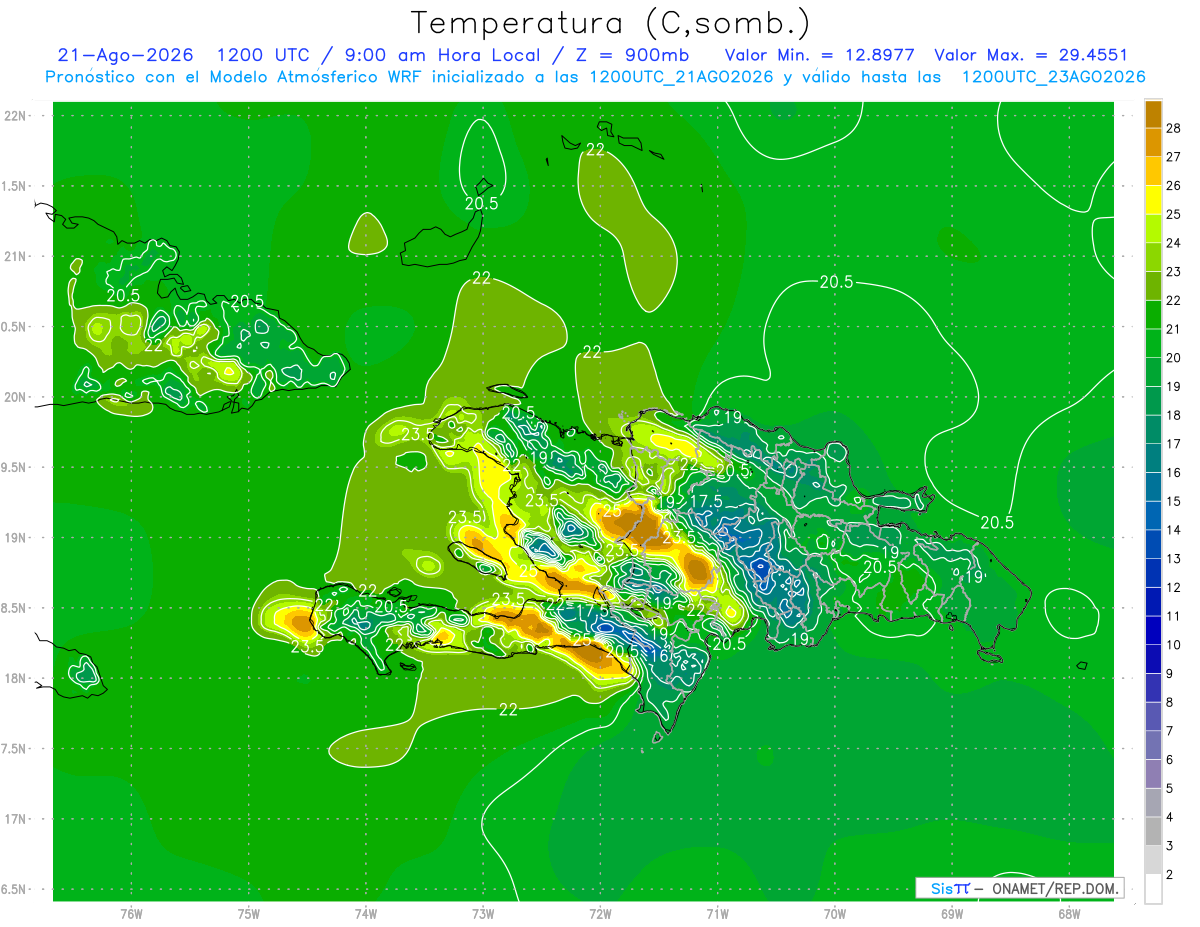Click the yellow legend swatch above 25
The image size is (1200, 927).
point(1153,200)
